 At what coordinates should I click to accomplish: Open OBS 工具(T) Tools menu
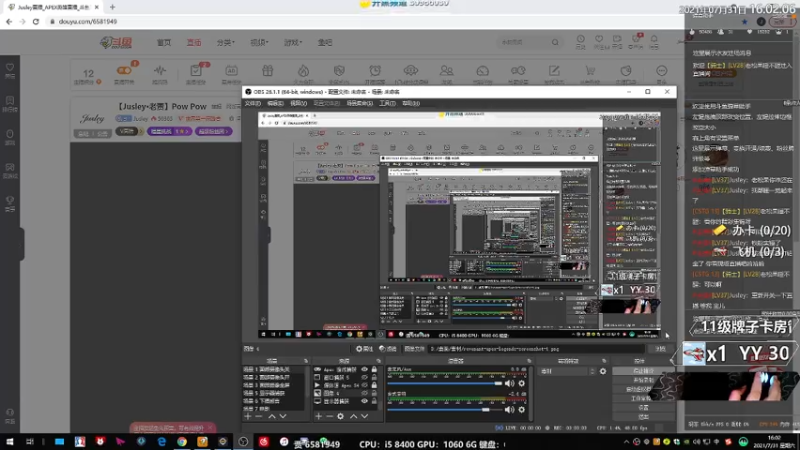[388, 104]
